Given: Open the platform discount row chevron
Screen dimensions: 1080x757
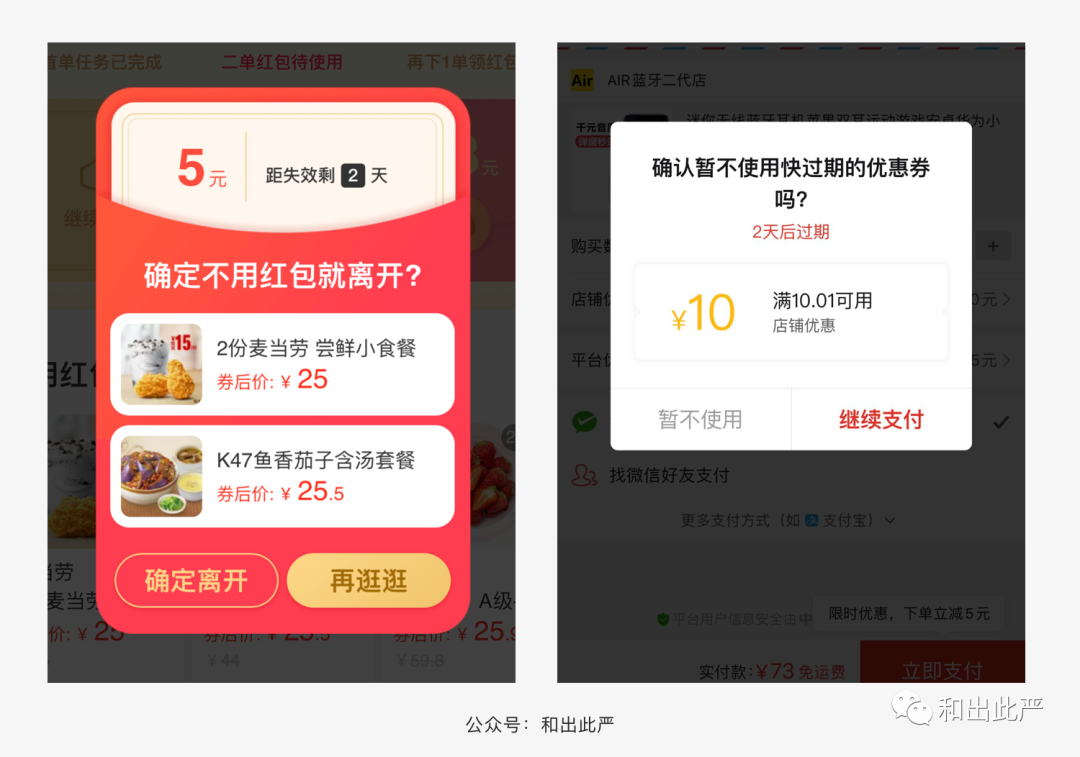Looking at the screenshot, I should [1006, 360].
